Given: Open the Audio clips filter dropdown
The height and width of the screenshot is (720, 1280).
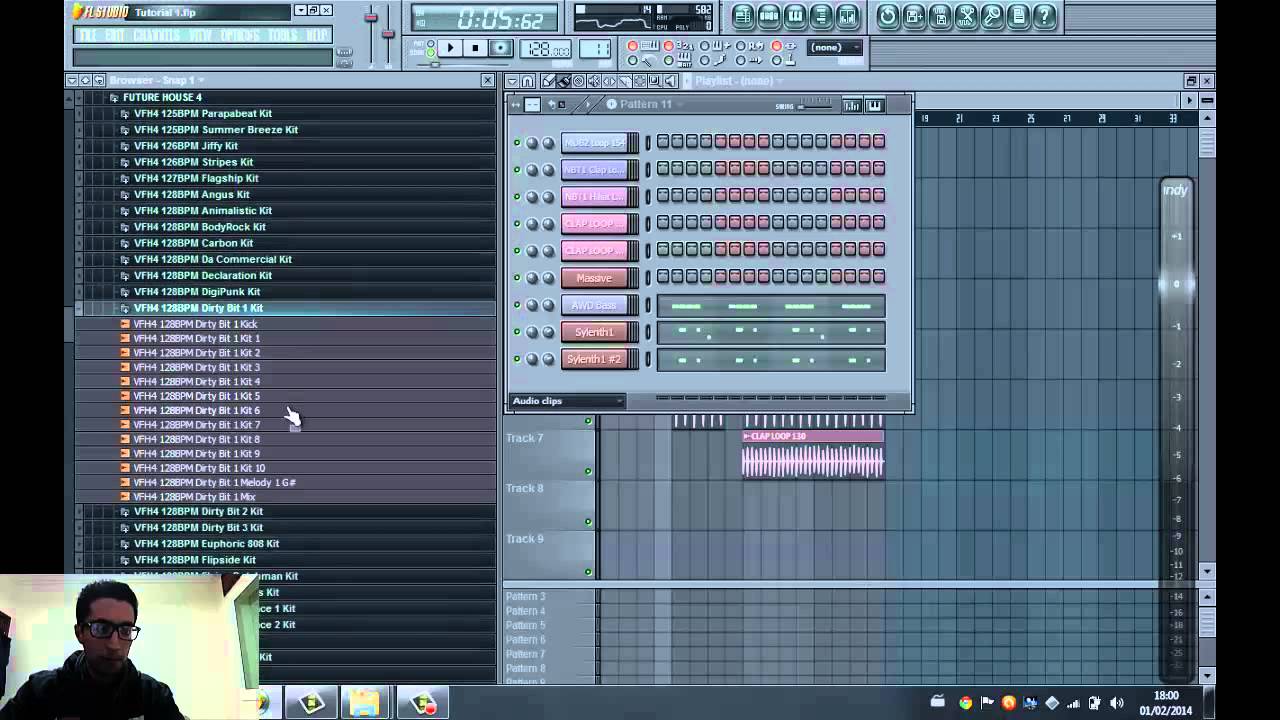Looking at the screenshot, I should click(x=567, y=401).
